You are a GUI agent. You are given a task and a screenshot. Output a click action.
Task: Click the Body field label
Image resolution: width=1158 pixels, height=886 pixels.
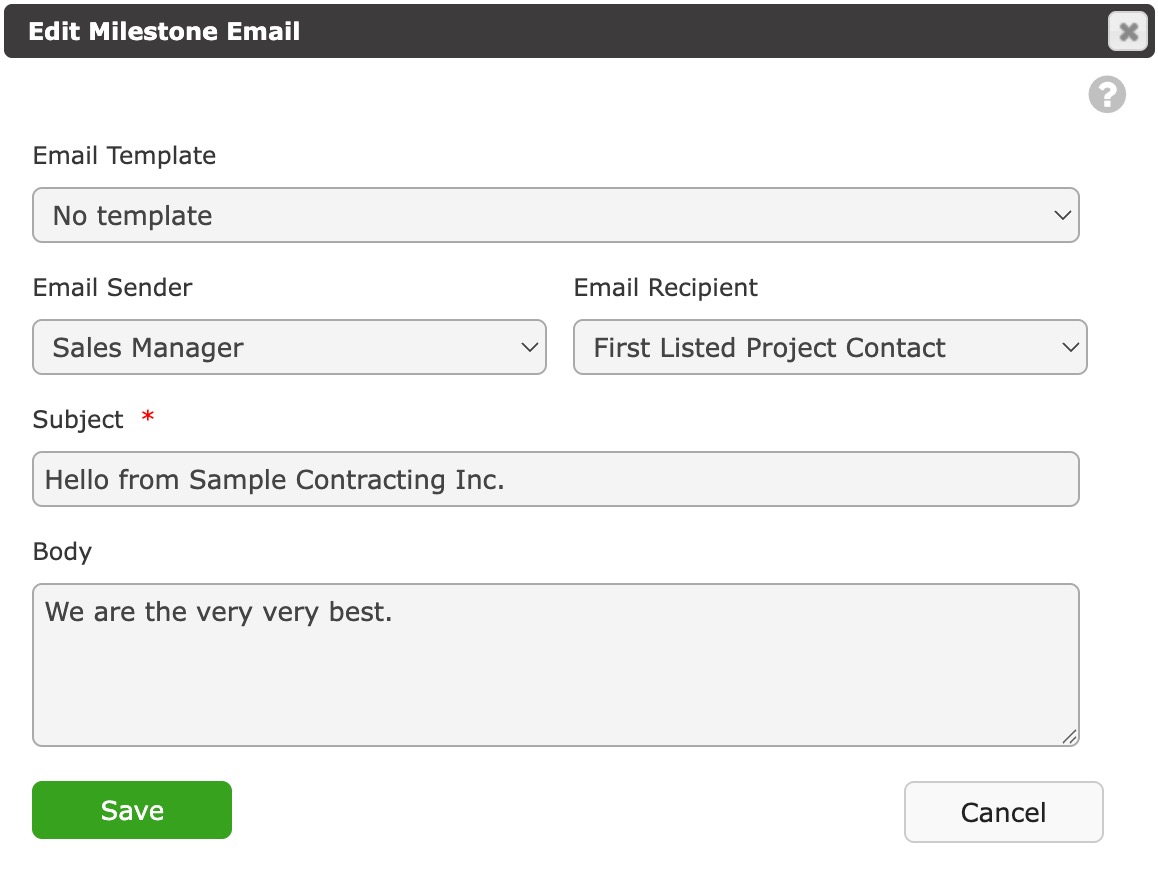click(x=62, y=552)
